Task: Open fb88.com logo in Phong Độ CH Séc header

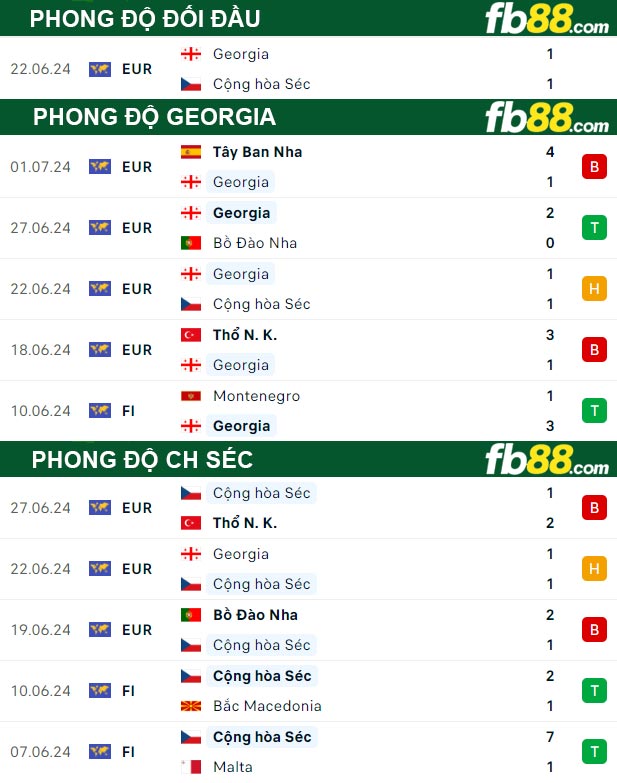Action: point(547,459)
